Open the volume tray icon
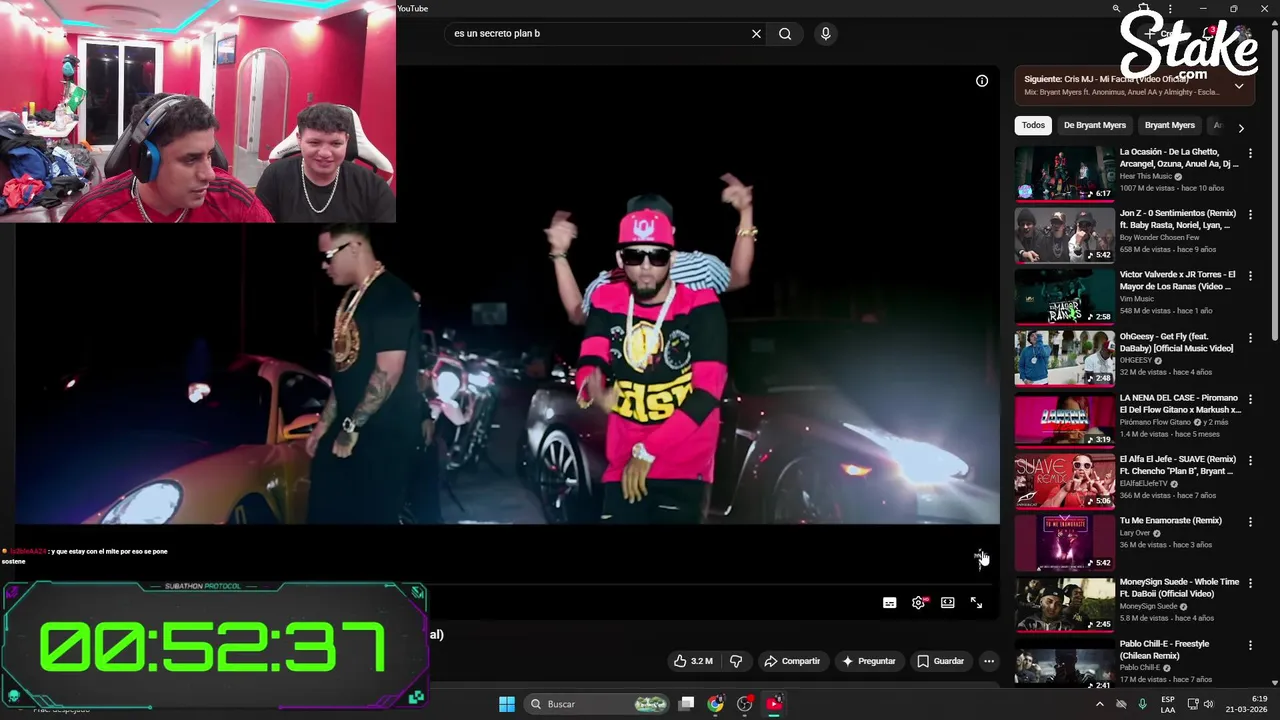The image size is (1280, 720). (1208, 704)
